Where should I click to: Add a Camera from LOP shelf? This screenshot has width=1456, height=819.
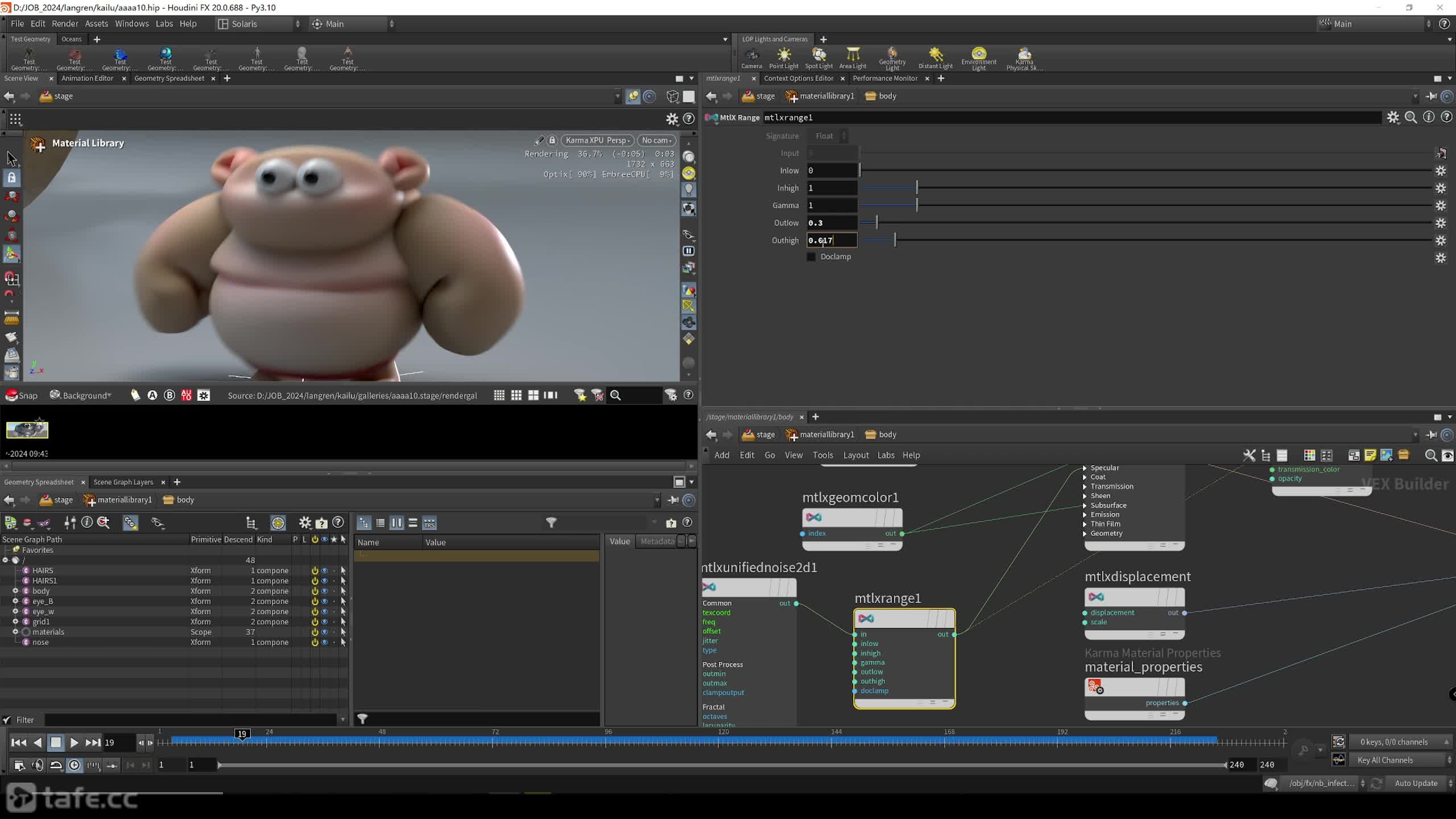coord(751,58)
